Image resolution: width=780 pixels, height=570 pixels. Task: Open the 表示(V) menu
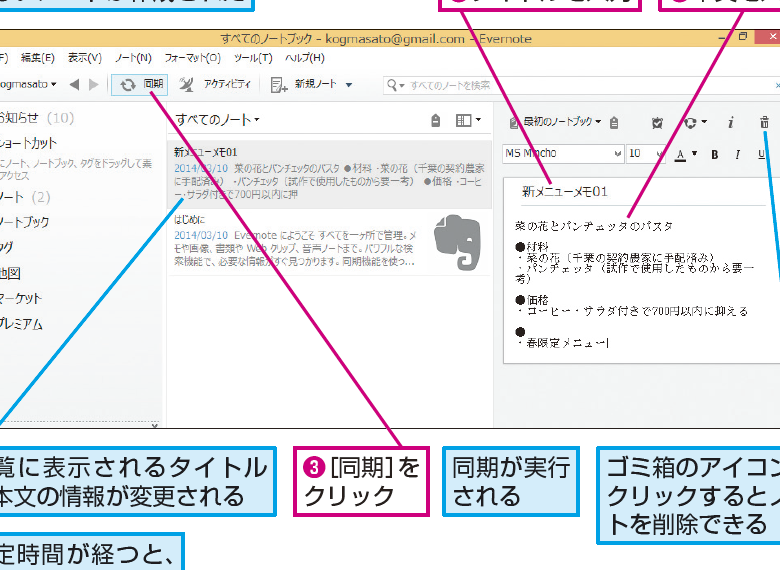pyautogui.click(x=85, y=58)
